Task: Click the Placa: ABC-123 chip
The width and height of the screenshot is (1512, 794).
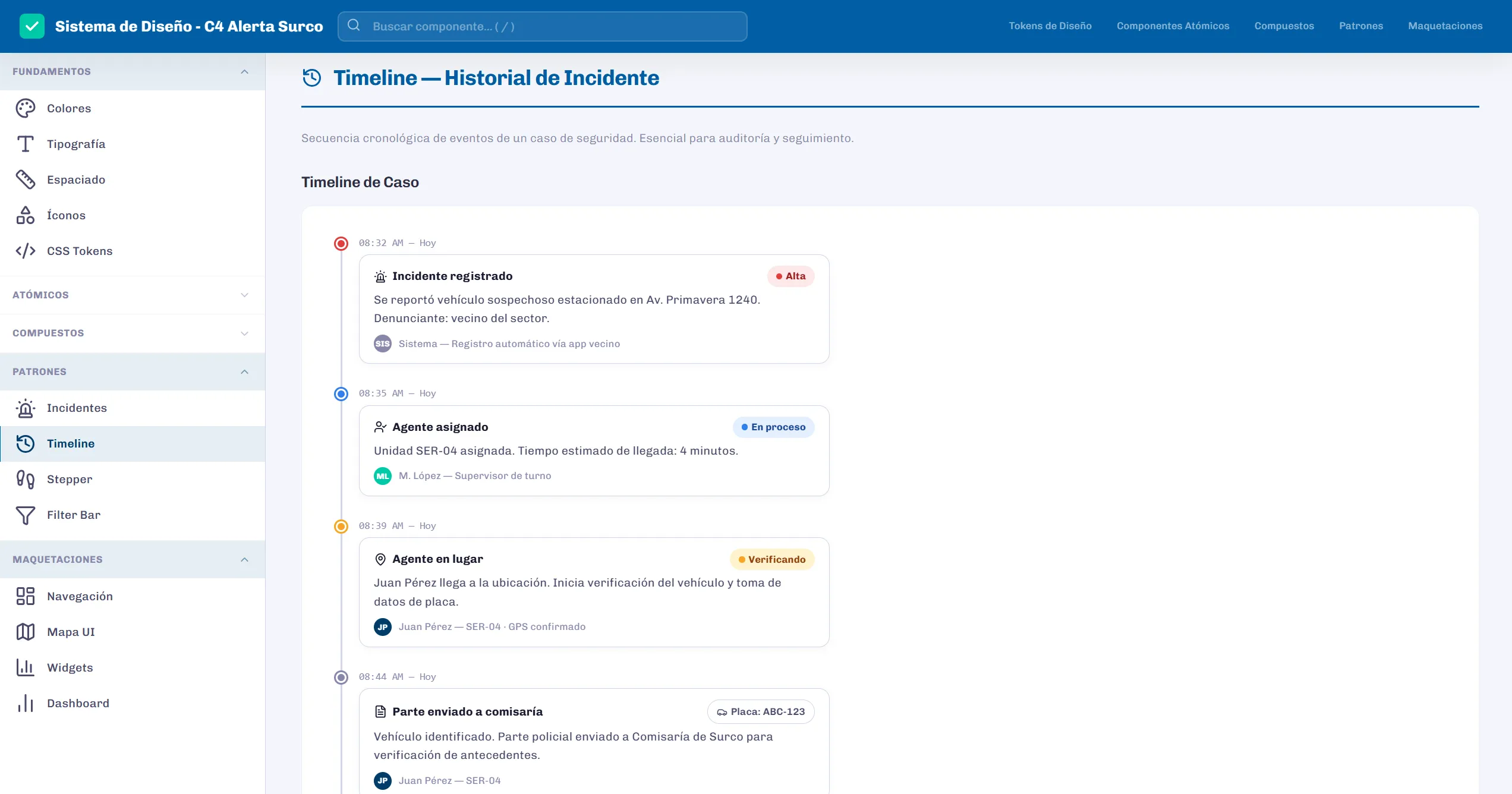Action: pyautogui.click(x=761, y=712)
